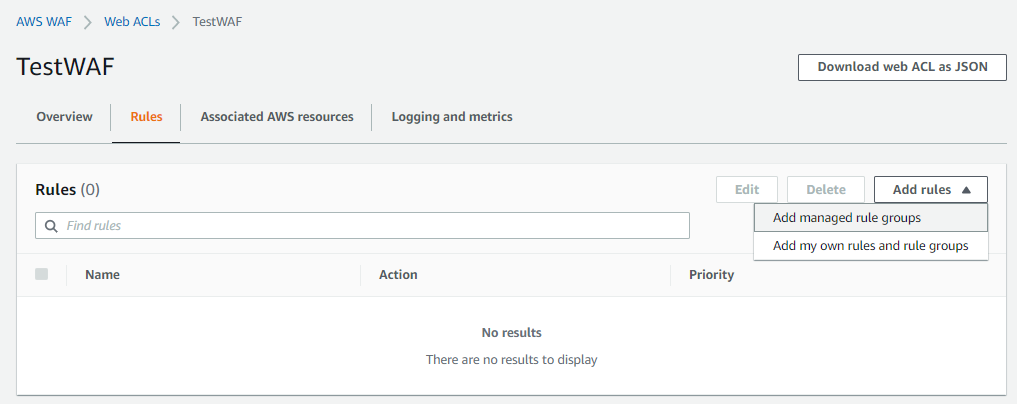Choose Add managed rule groups
1017x404 pixels.
(870, 218)
